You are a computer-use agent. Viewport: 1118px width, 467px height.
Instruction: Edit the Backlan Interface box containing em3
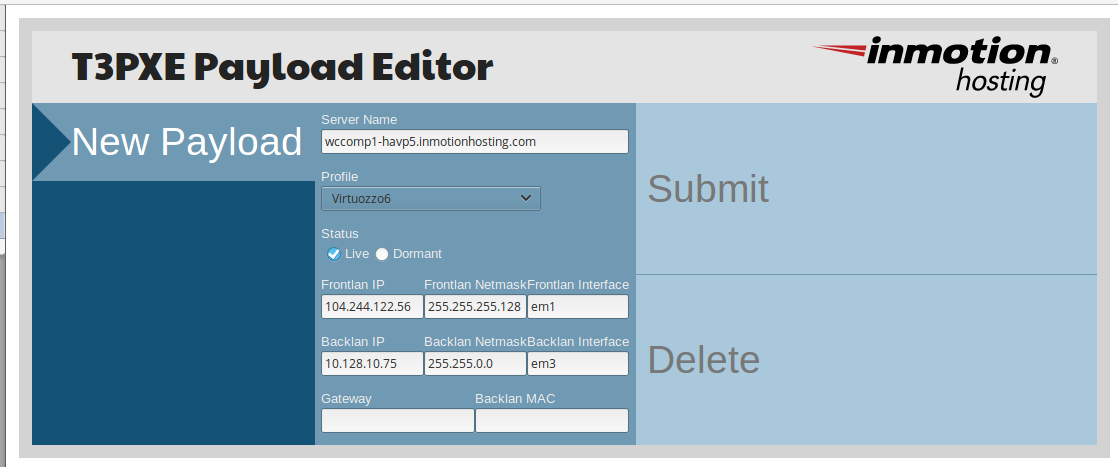click(577, 364)
